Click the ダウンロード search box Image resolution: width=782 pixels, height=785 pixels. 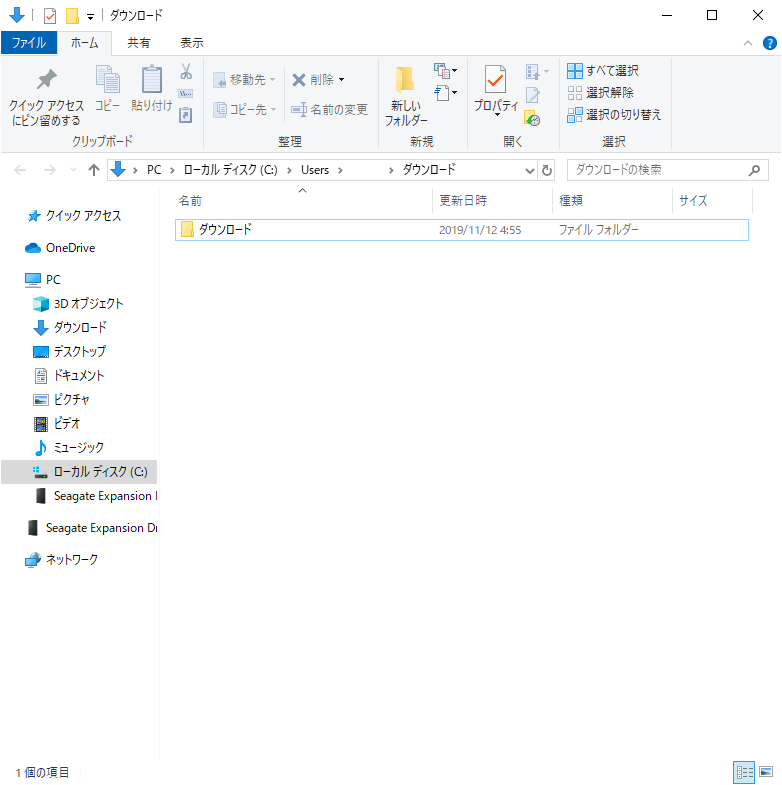(x=655, y=170)
